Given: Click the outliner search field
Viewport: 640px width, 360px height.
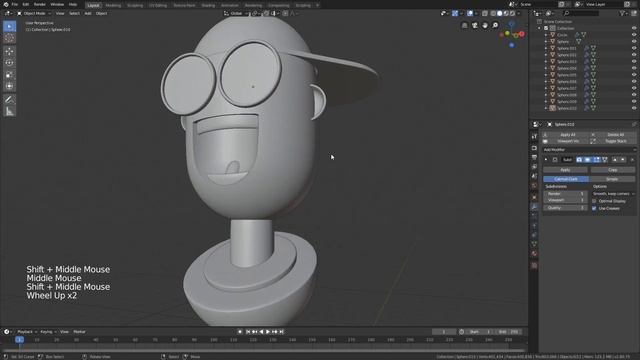Looking at the screenshot, I should point(581,13).
